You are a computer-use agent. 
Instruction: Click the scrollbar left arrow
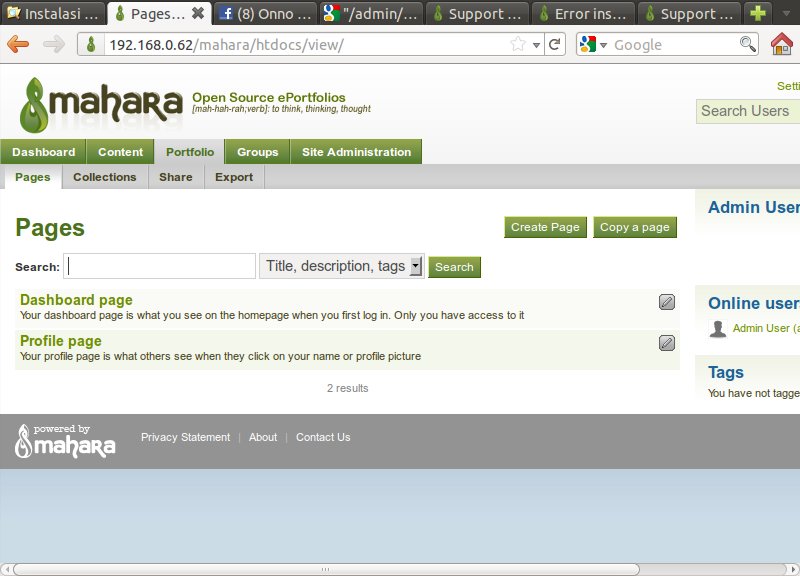click(7, 569)
